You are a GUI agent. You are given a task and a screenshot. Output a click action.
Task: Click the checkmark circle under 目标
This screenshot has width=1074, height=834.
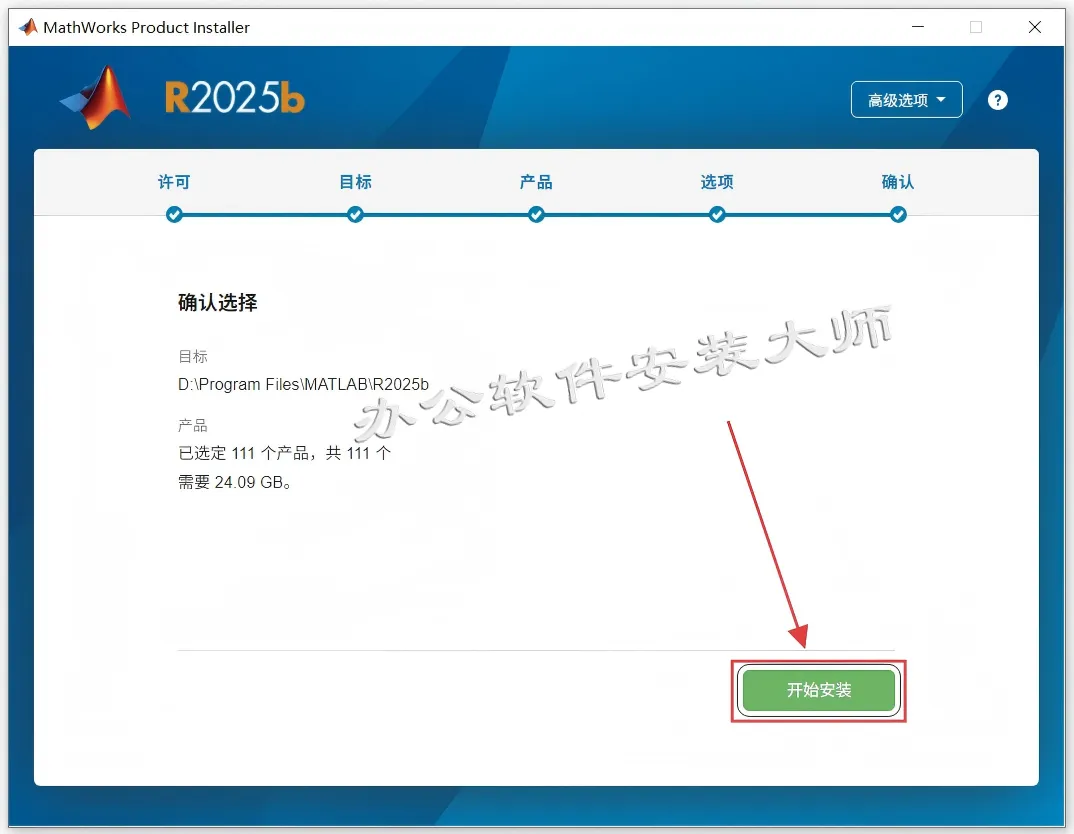point(355,215)
